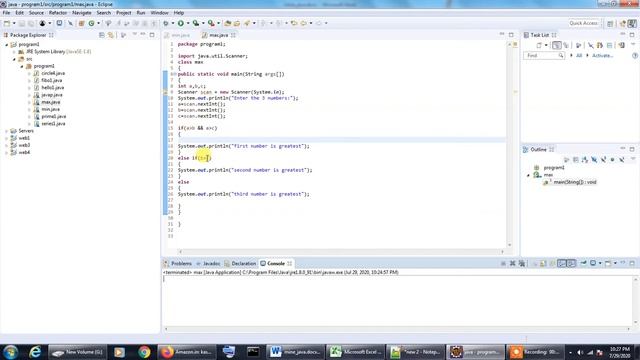The width and height of the screenshot is (640, 360).
Task: Switch to the max.java editor tab
Action: click(219, 35)
